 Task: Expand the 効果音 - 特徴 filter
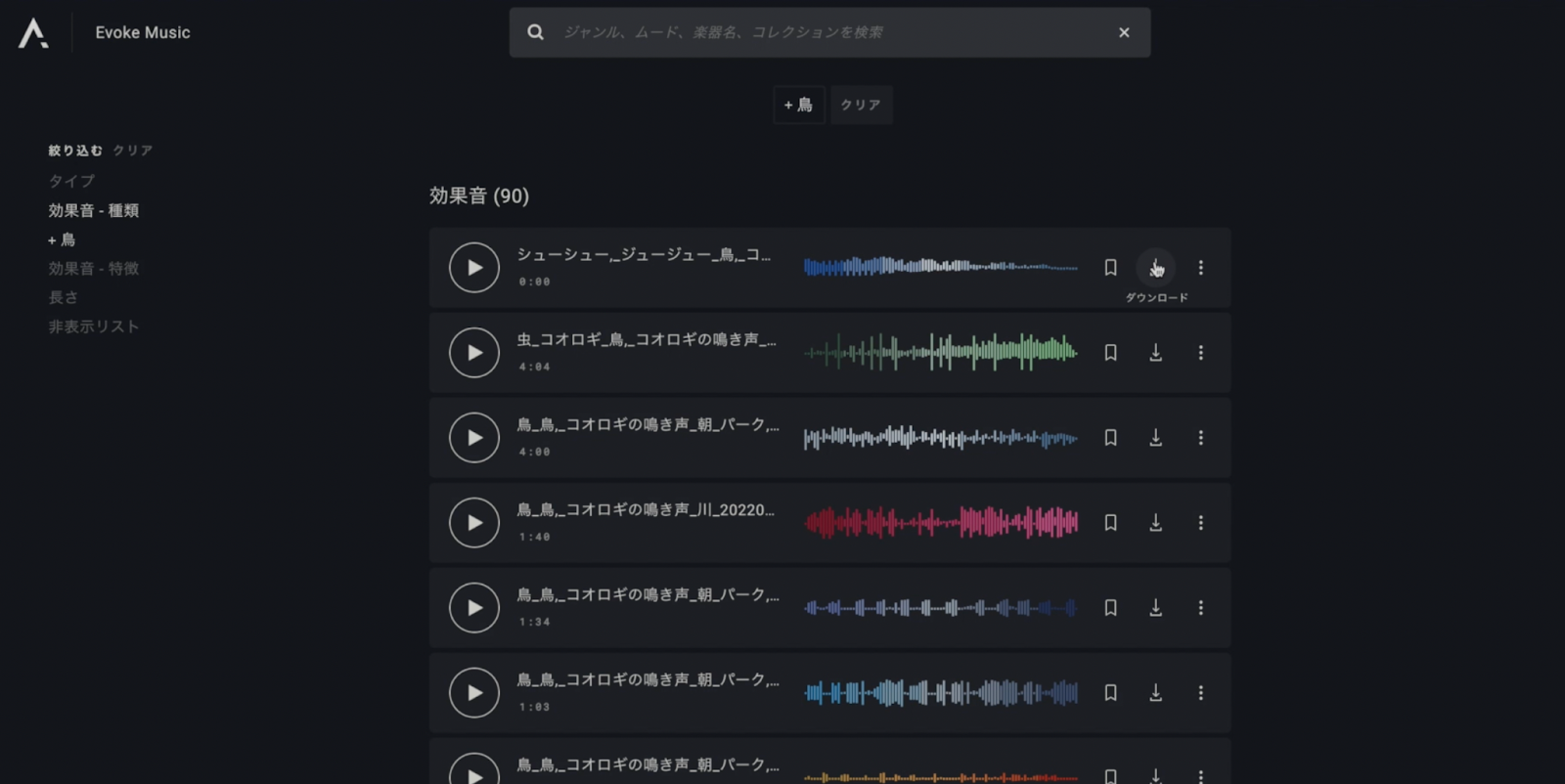tap(94, 268)
